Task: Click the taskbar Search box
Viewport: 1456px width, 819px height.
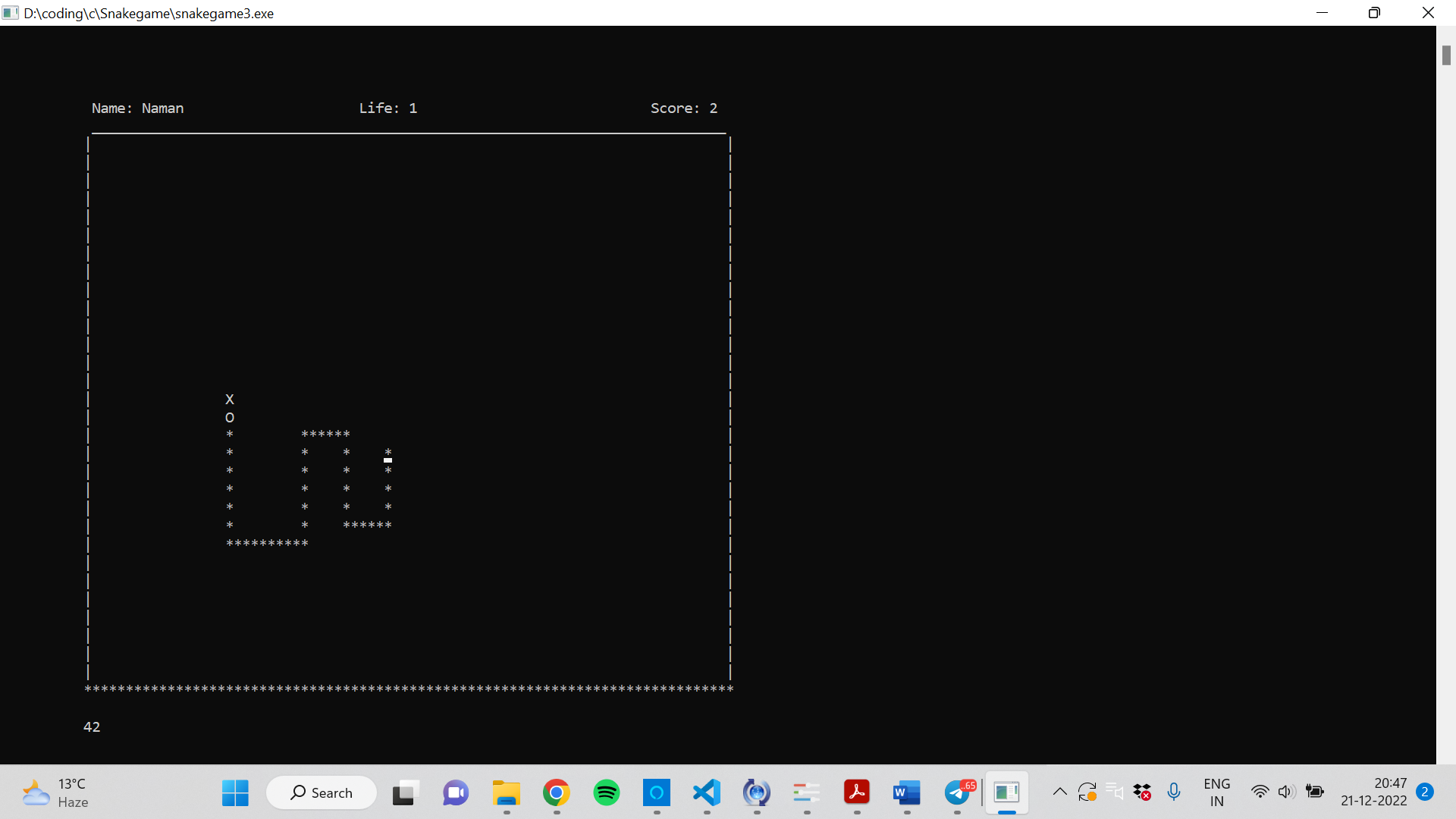Action: pos(322,792)
